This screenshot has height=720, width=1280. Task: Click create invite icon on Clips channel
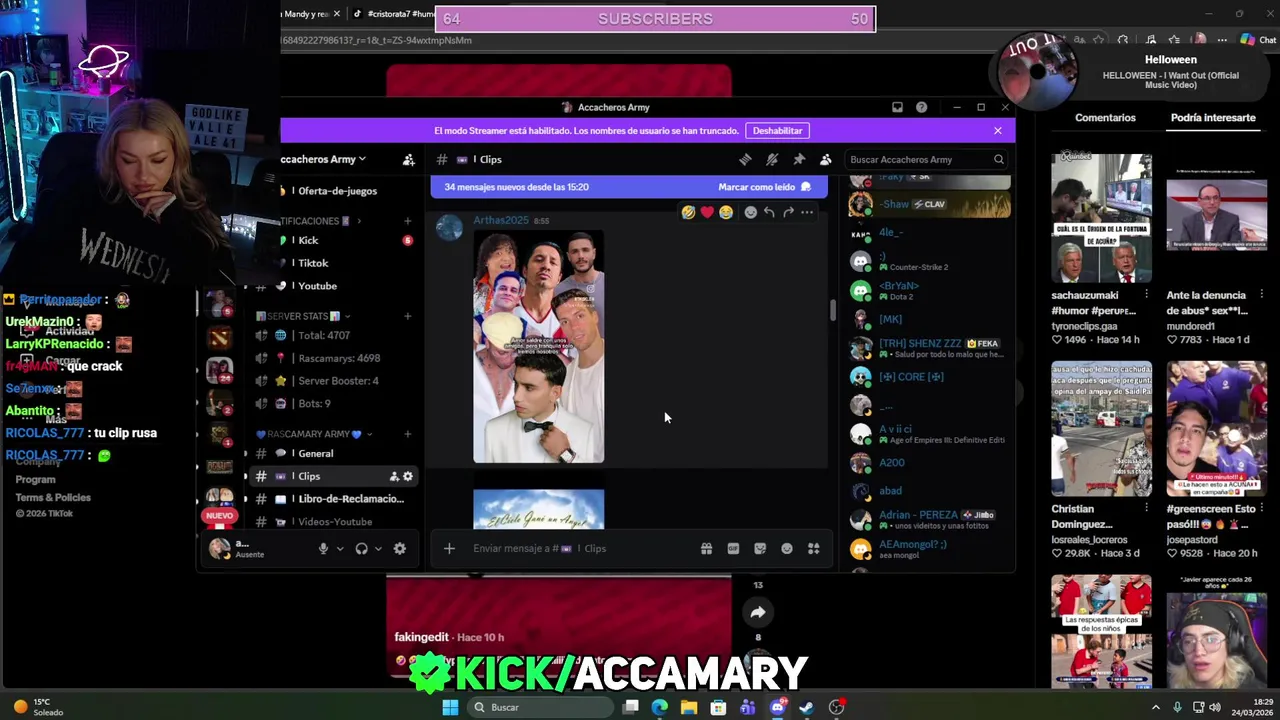[x=394, y=476]
